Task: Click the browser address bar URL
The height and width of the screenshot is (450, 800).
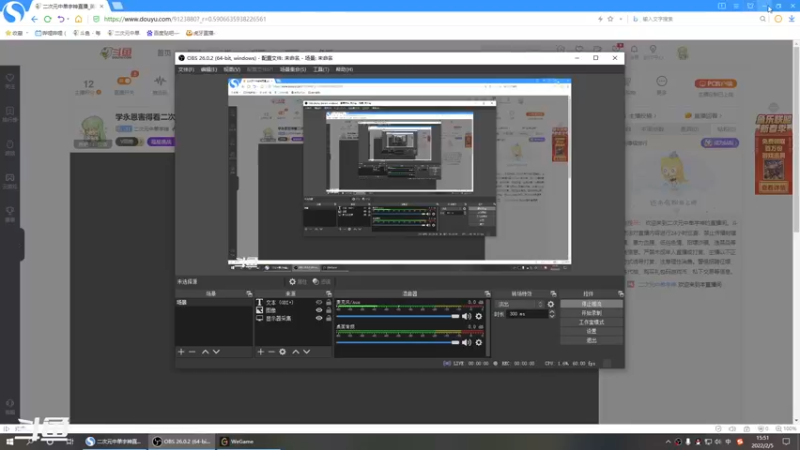Action: click(x=185, y=19)
